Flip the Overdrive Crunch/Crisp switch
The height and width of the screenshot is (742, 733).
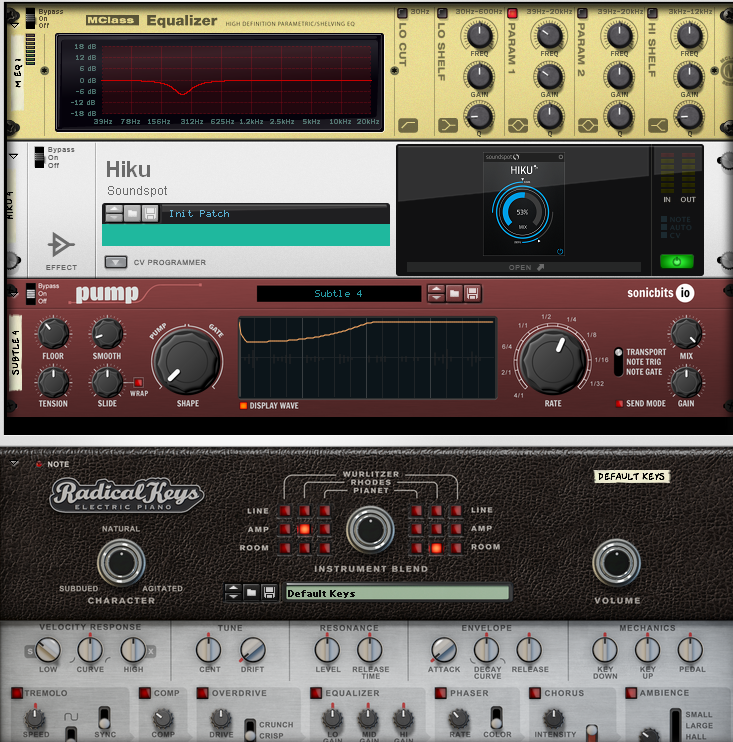coord(250,730)
